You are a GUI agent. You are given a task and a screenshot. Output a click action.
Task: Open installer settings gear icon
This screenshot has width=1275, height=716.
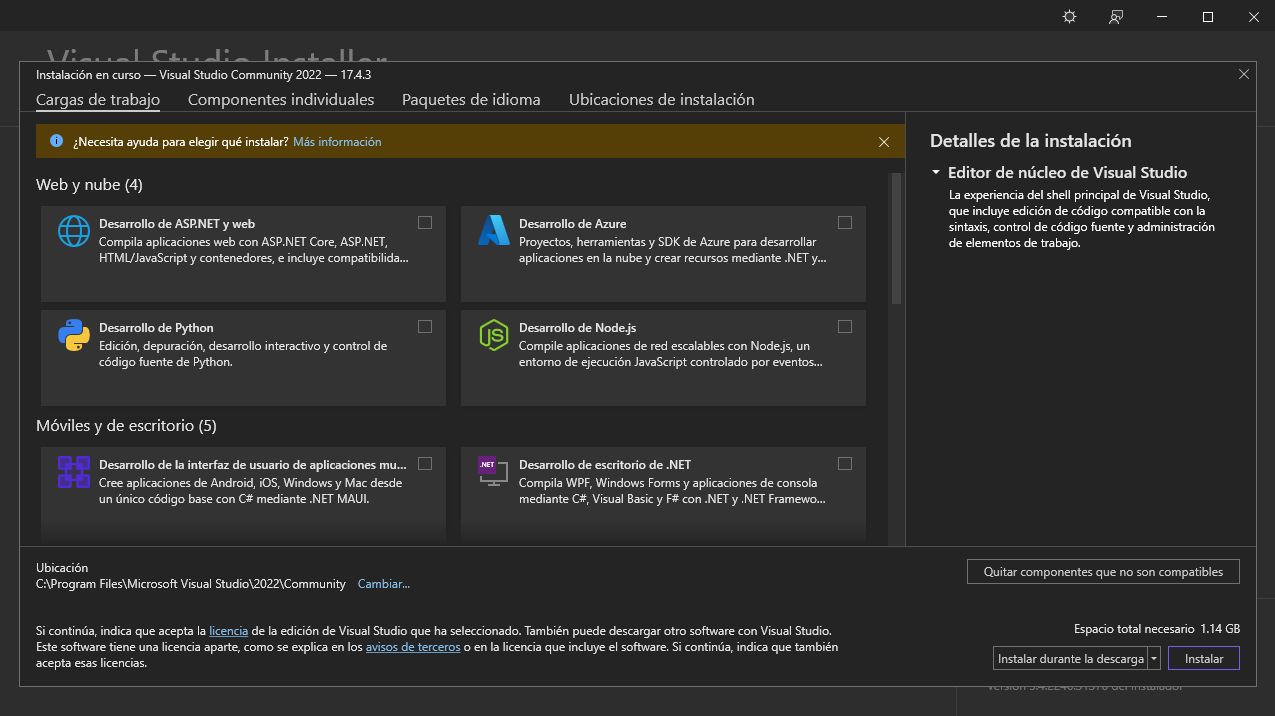coord(1069,17)
